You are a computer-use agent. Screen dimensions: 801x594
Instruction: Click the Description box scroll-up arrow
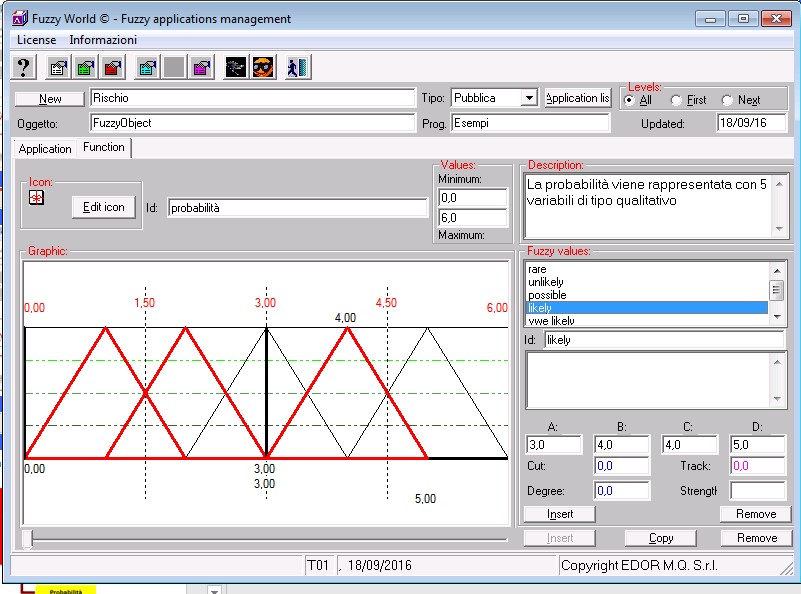point(779,184)
